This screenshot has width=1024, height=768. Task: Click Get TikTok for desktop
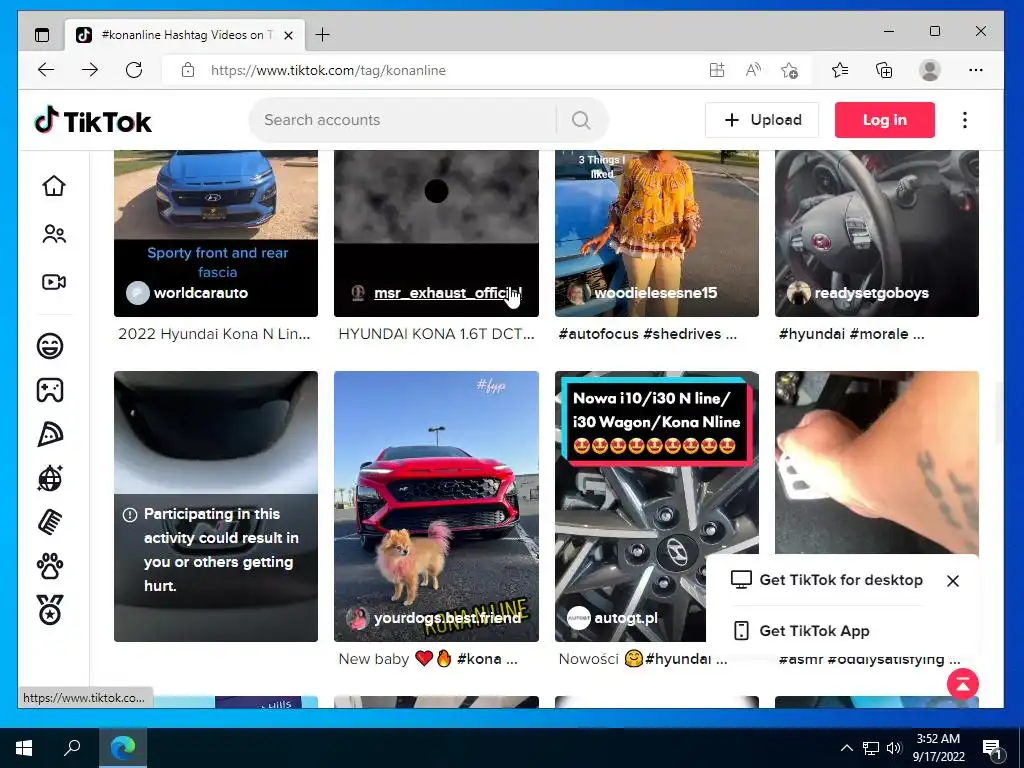coord(827,580)
